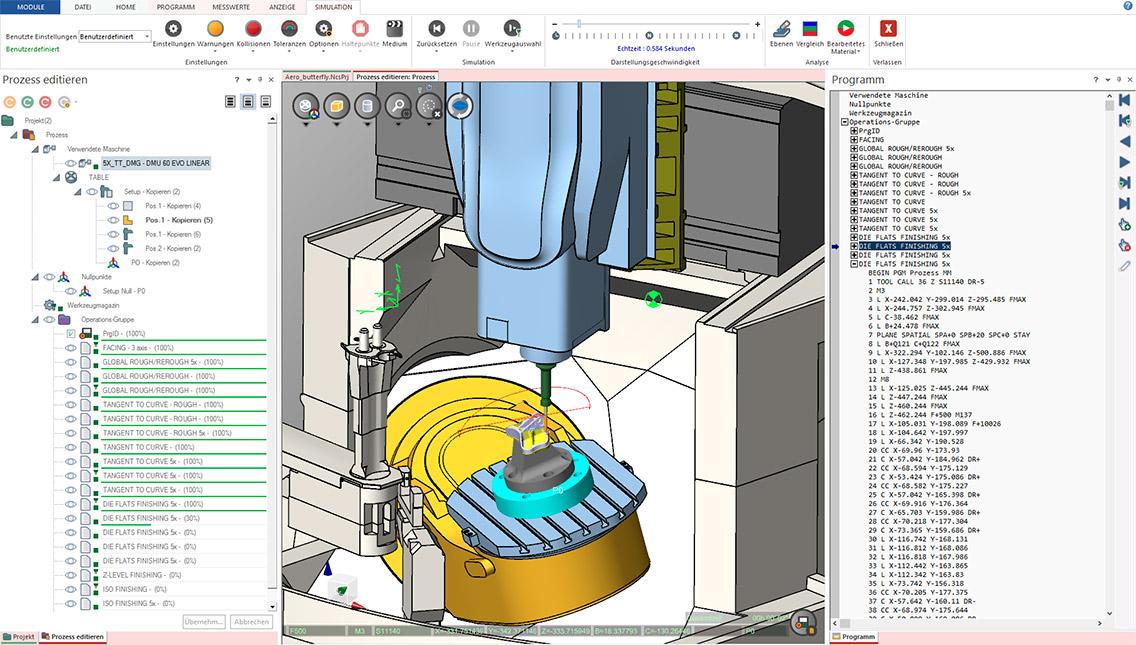The height and width of the screenshot is (645, 1136).
Task: Toggle the PrgID checkbox
Action: point(71,333)
